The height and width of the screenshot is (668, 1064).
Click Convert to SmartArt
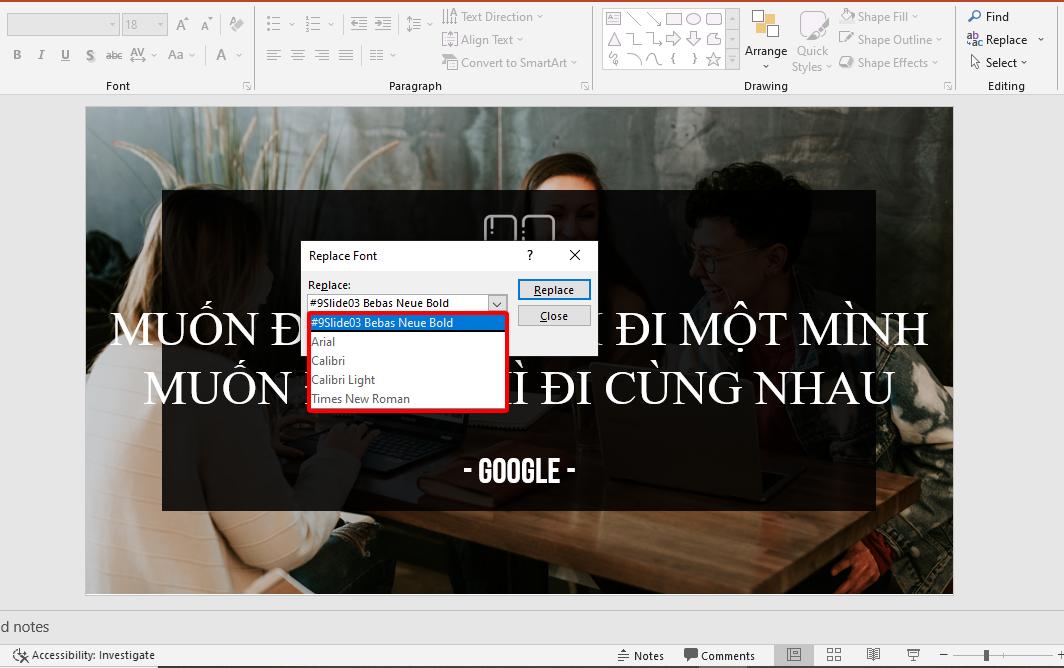pyautogui.click(x=510, y=62)
